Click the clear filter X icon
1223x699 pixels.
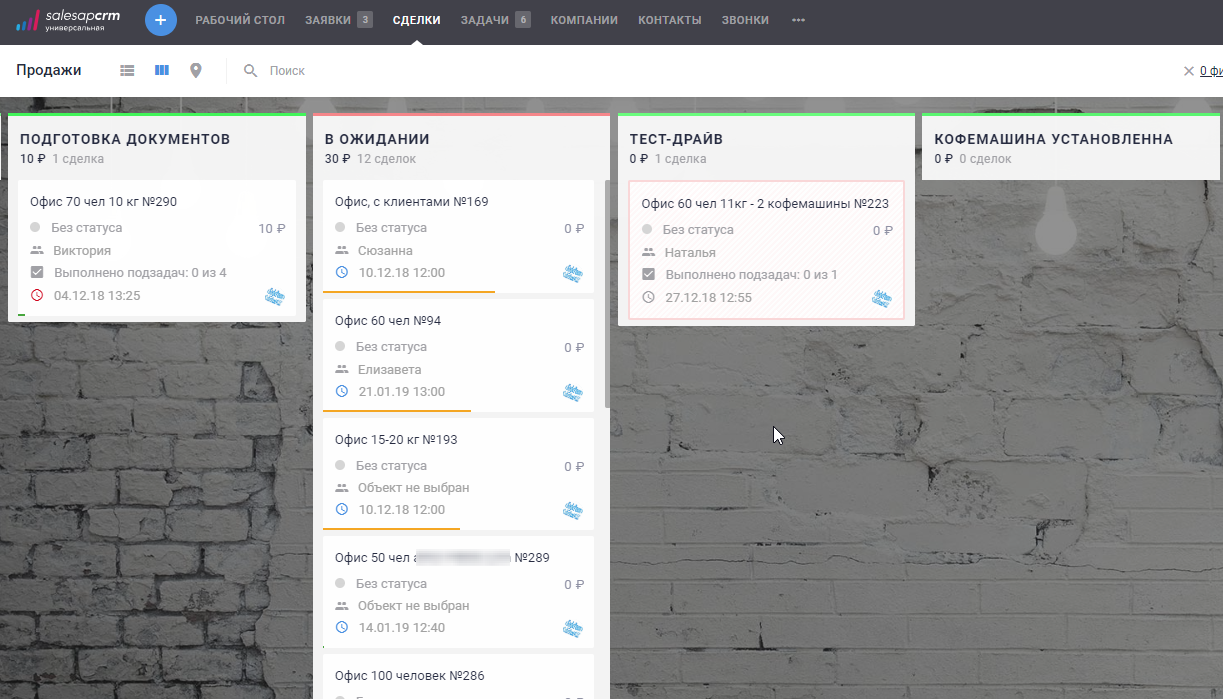pyautogui.click(x=1188, y=71)
